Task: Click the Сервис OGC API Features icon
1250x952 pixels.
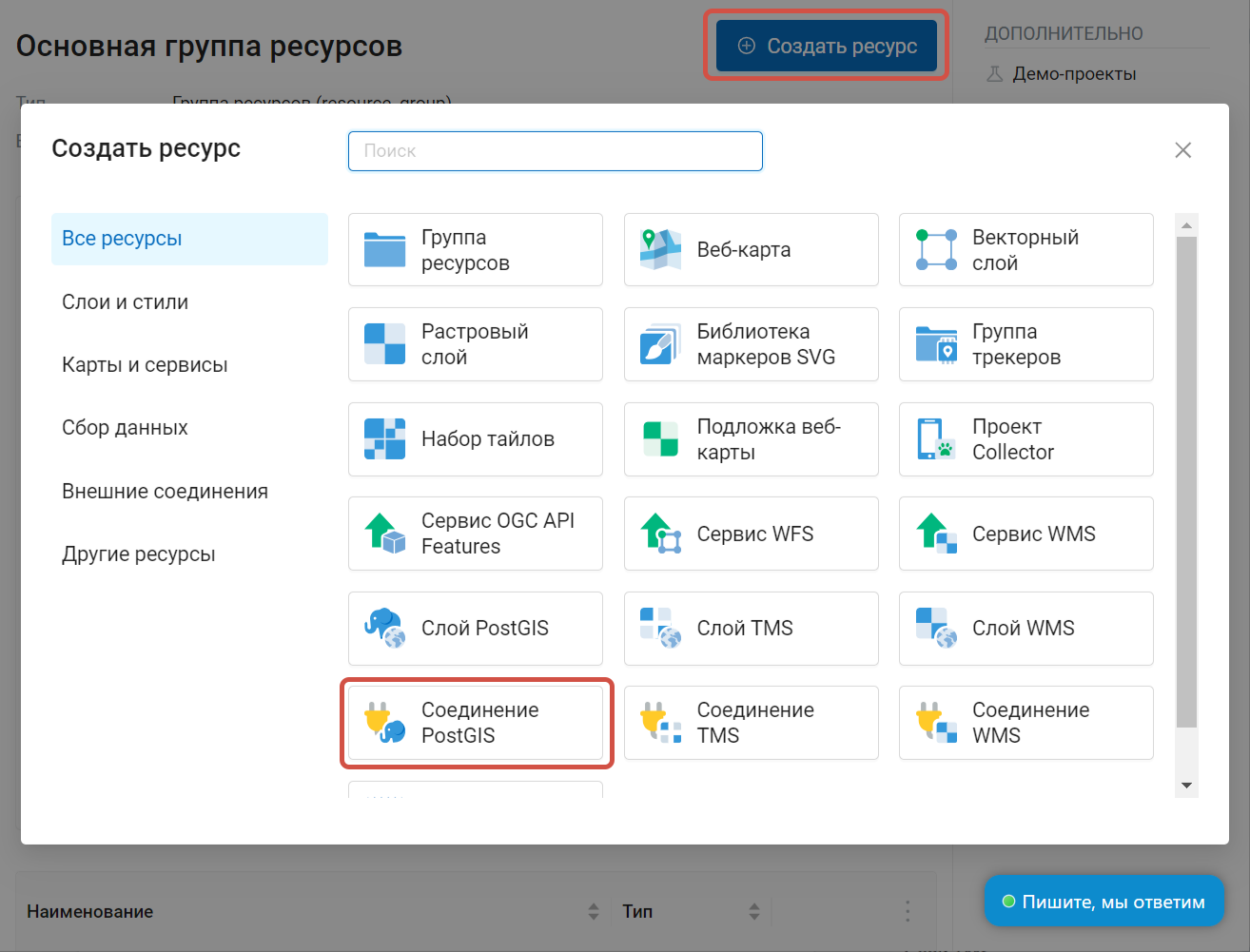Action: [x=384, y=533]
